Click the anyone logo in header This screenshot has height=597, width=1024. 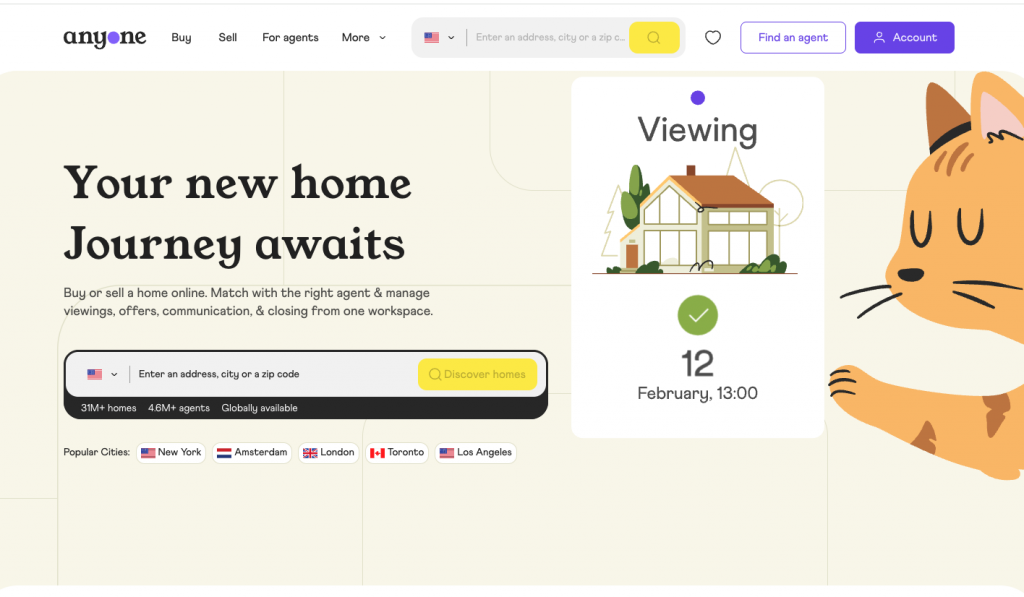(x=104, y=38)
